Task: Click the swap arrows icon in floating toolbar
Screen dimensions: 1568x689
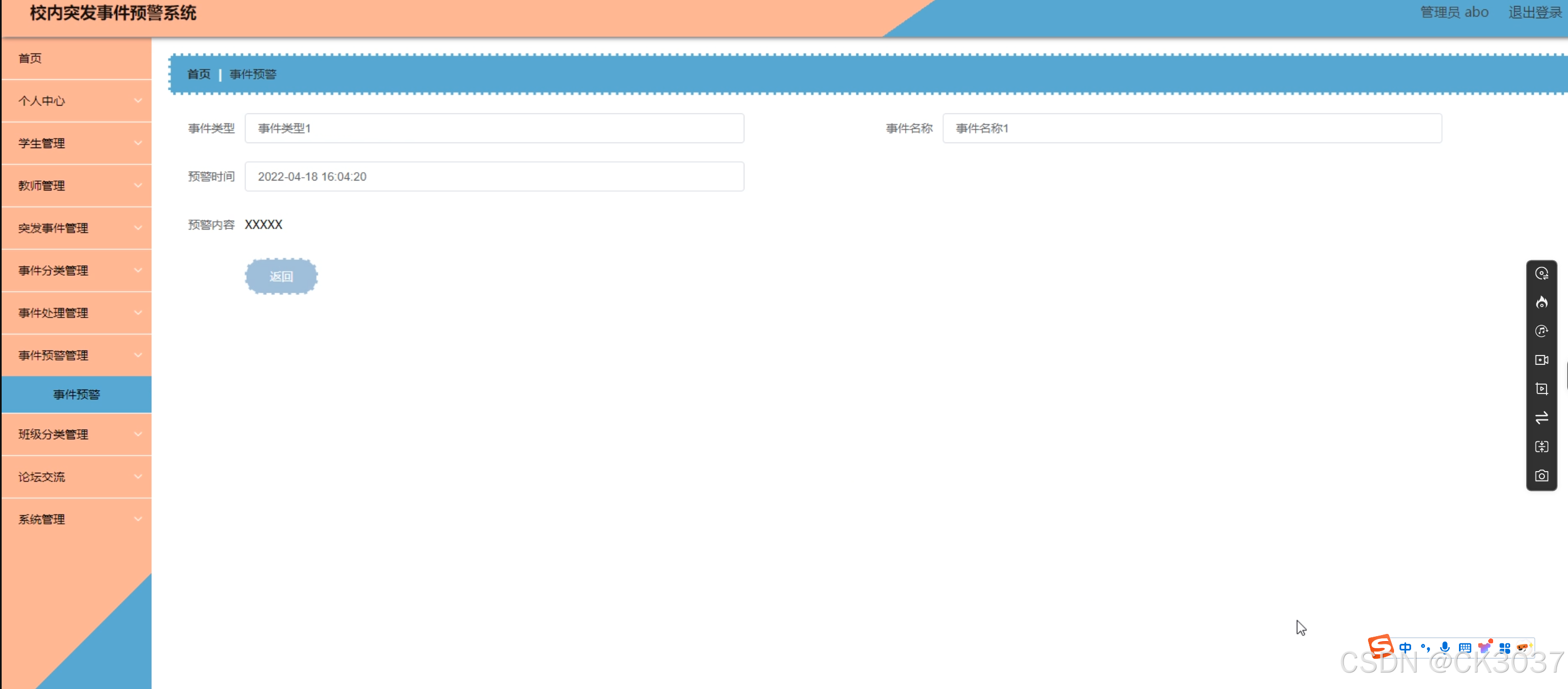Action: pyautogui.click(x=1540, y=418)
